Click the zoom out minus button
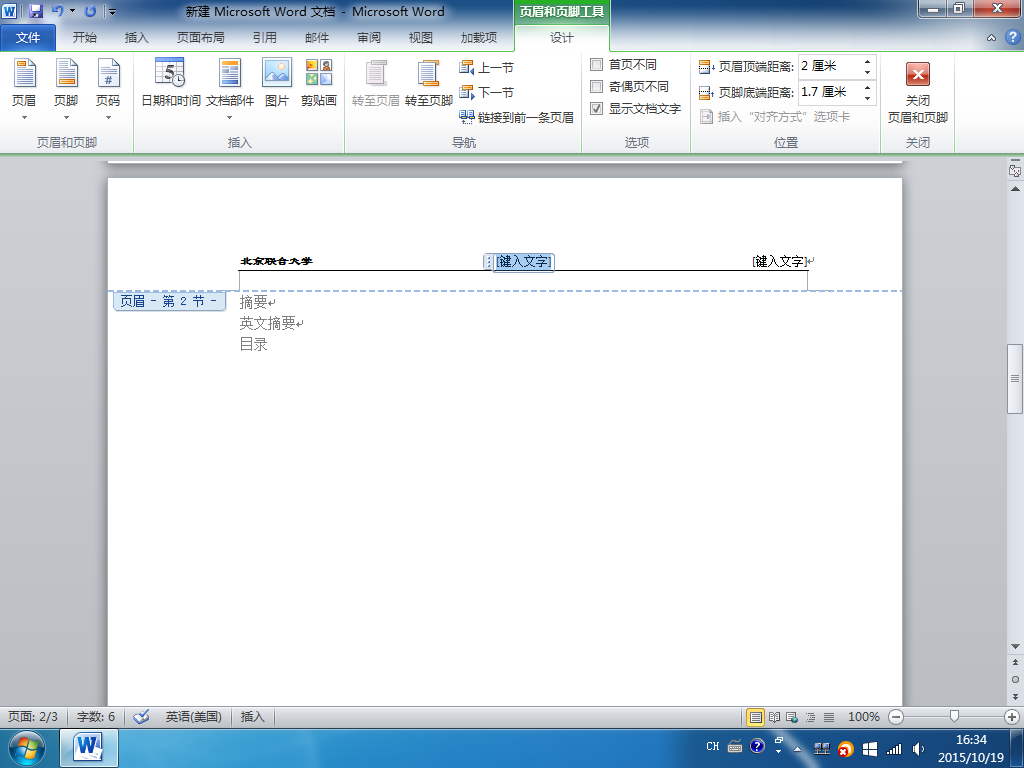This screenshot has height=768, width=1024. tap(896, 717)
